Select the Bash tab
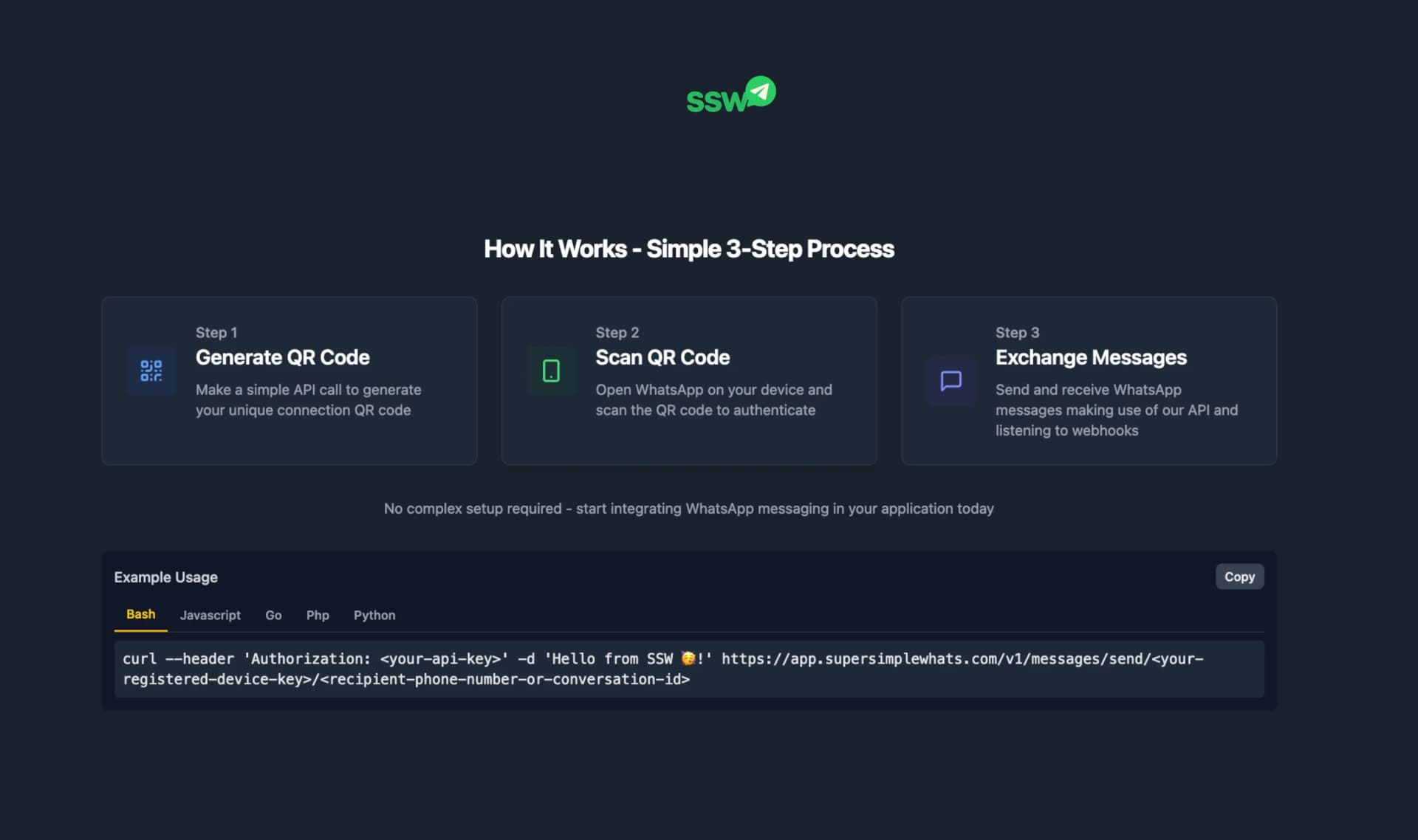Screen dimensions: 1418x840 (140, 614)
